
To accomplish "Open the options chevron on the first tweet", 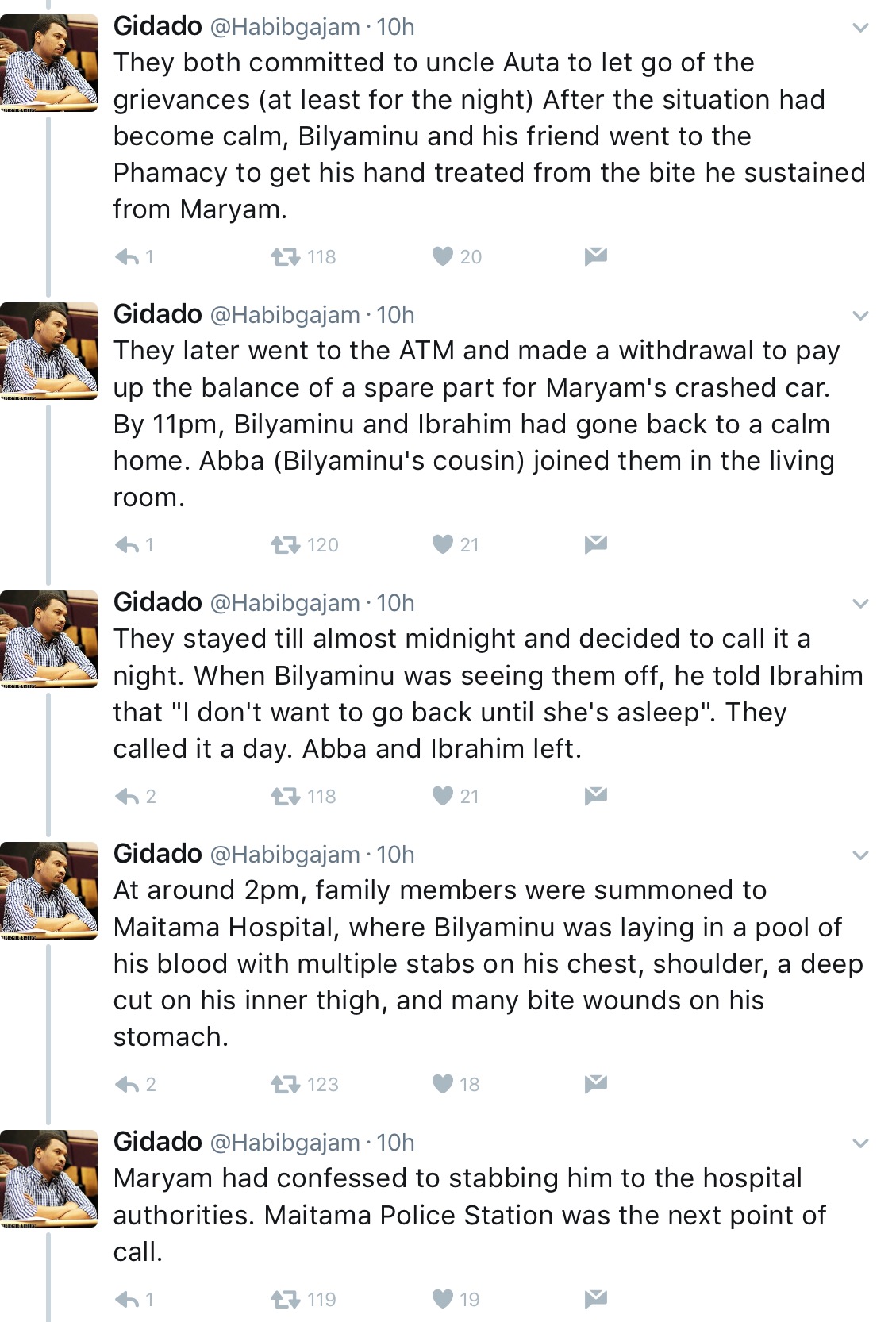I will tap(860, 28).
